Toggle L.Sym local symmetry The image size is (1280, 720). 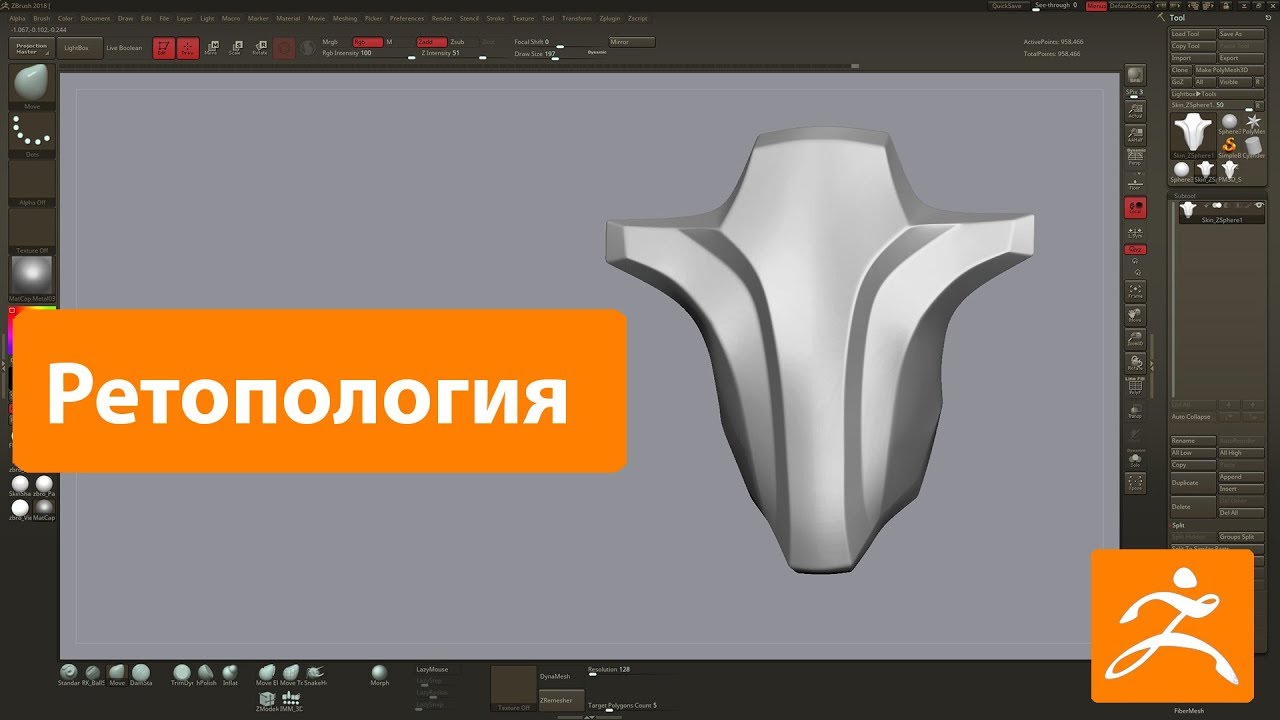[1135, 230]
